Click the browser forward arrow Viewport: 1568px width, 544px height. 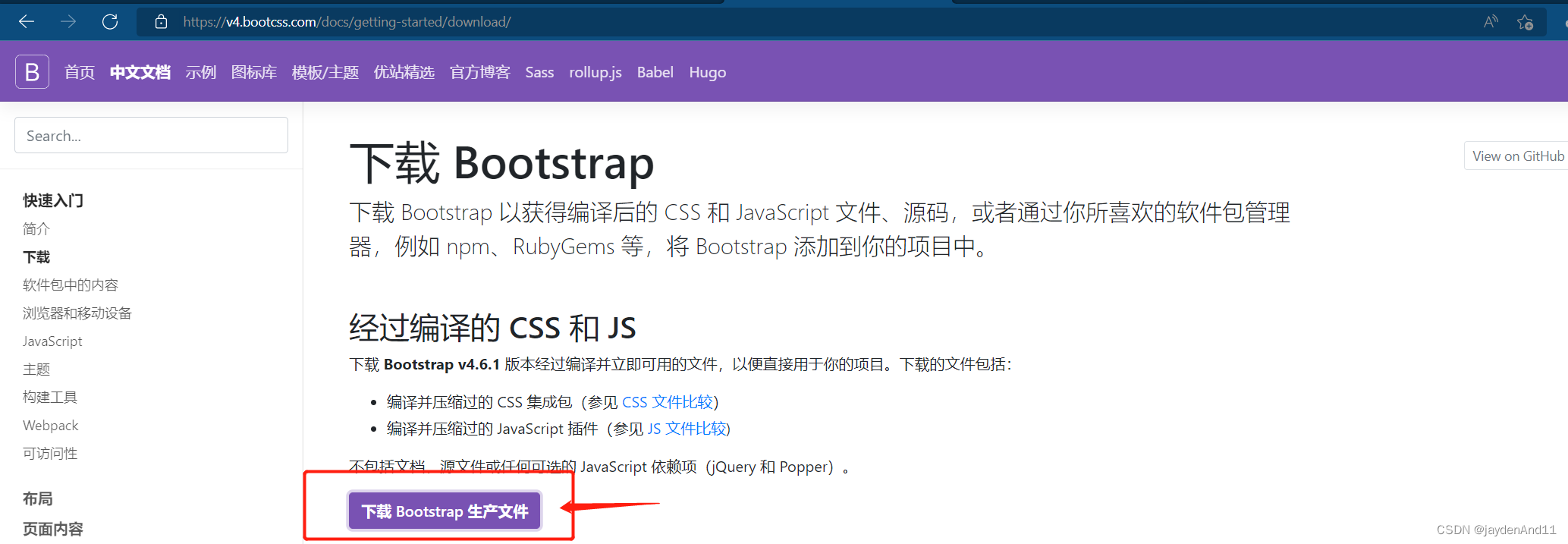68,22
